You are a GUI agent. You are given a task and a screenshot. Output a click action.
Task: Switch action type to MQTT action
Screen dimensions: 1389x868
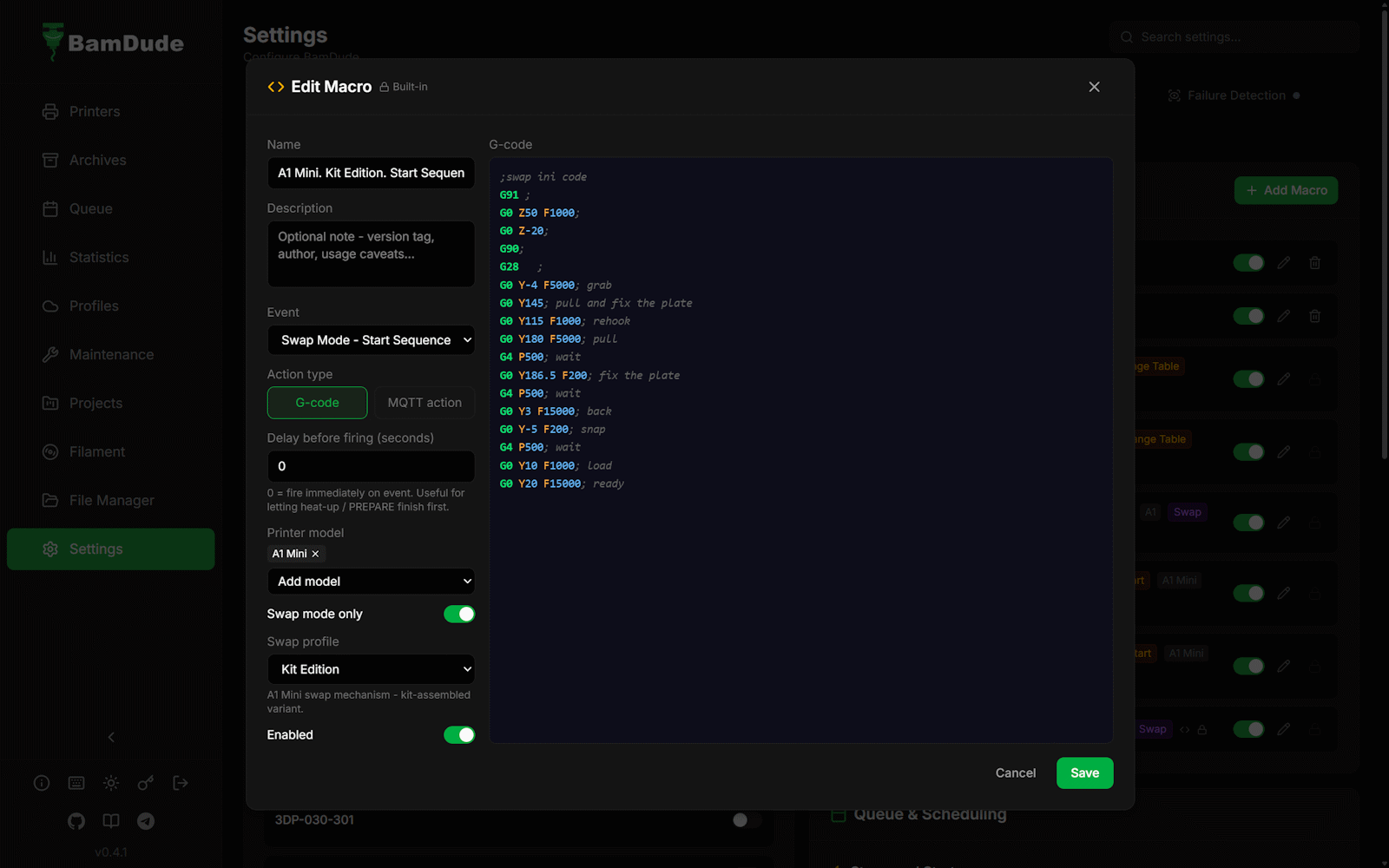[x=425, y=403]
